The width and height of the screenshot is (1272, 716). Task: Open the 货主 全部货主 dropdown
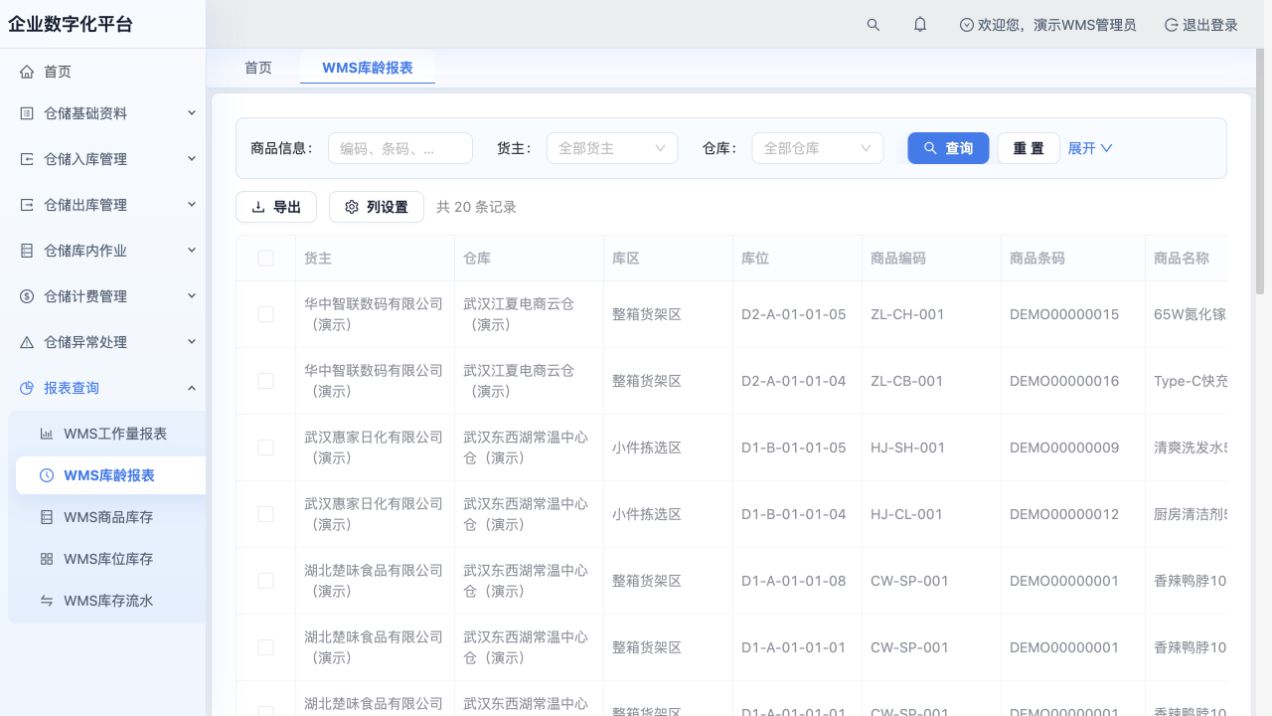point(612,148)
